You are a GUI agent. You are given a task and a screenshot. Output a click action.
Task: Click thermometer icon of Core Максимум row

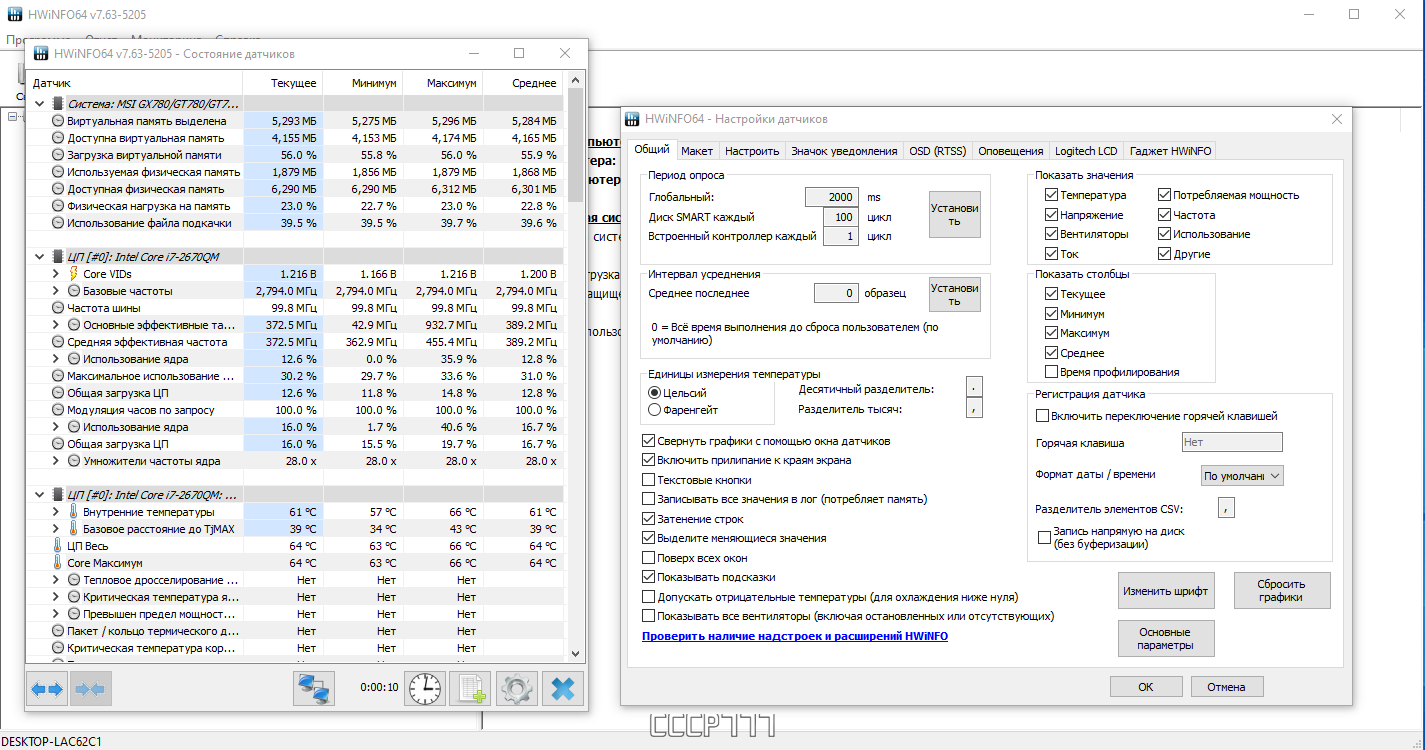tap(58, 562)
